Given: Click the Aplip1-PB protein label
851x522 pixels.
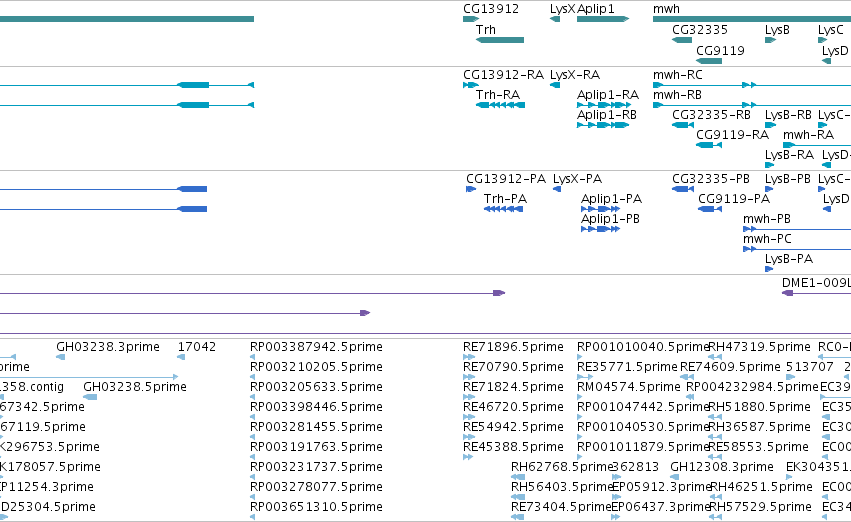Looking at the screenshot, I should coord(610,219).
